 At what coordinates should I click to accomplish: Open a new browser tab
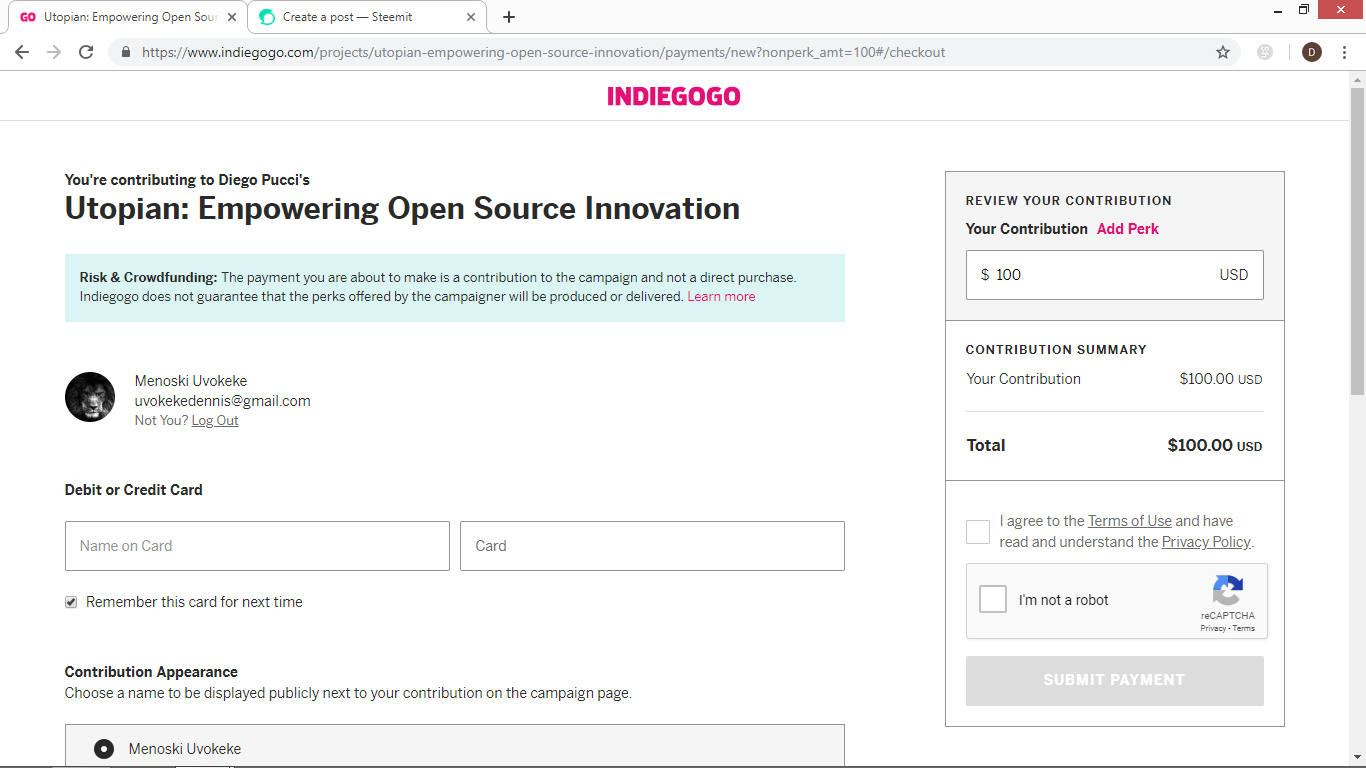(x=509, y=17)
